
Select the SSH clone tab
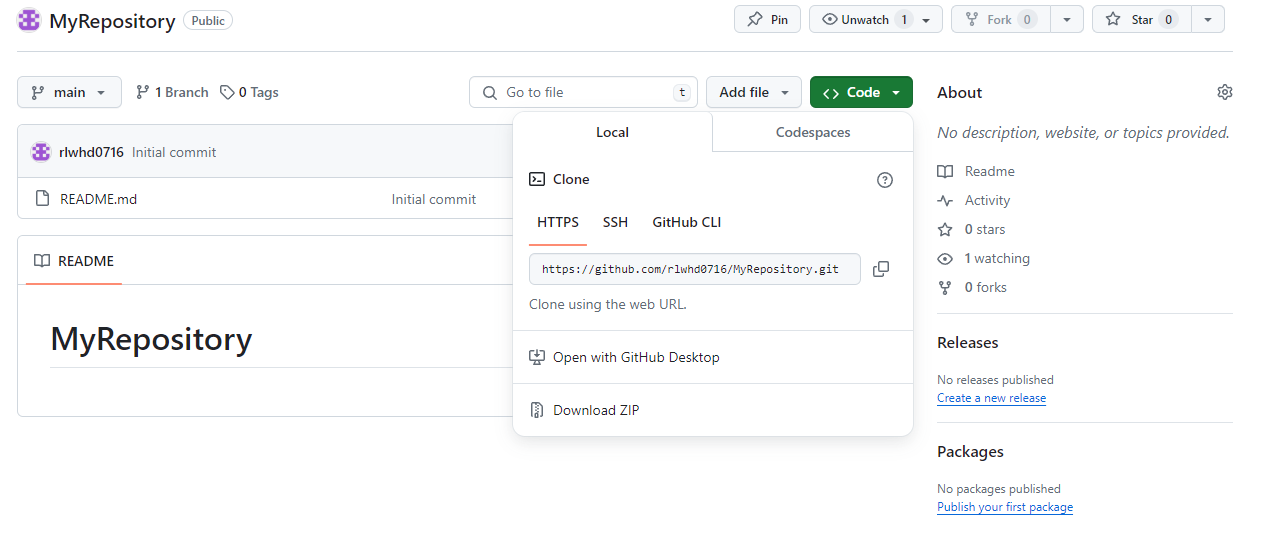coord(615,223)
